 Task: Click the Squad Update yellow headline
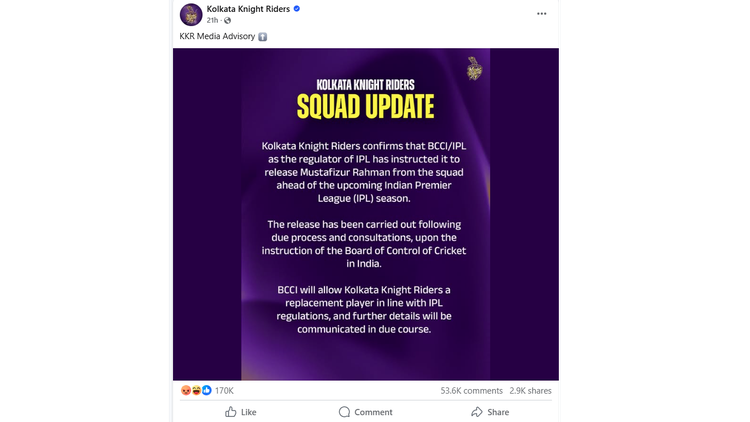click(365, 106)
